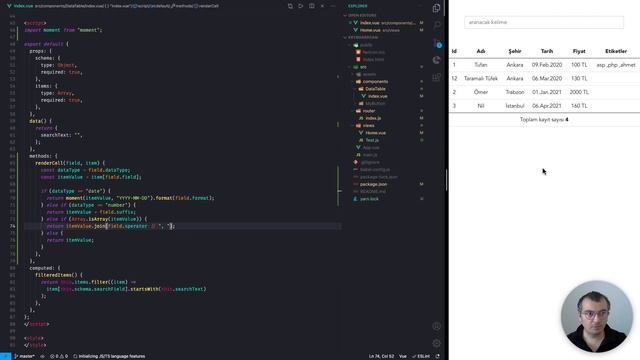This screenshot has height=360, width=640.
Task: Click the ESLint status item
Action: [x=420, y=356]
